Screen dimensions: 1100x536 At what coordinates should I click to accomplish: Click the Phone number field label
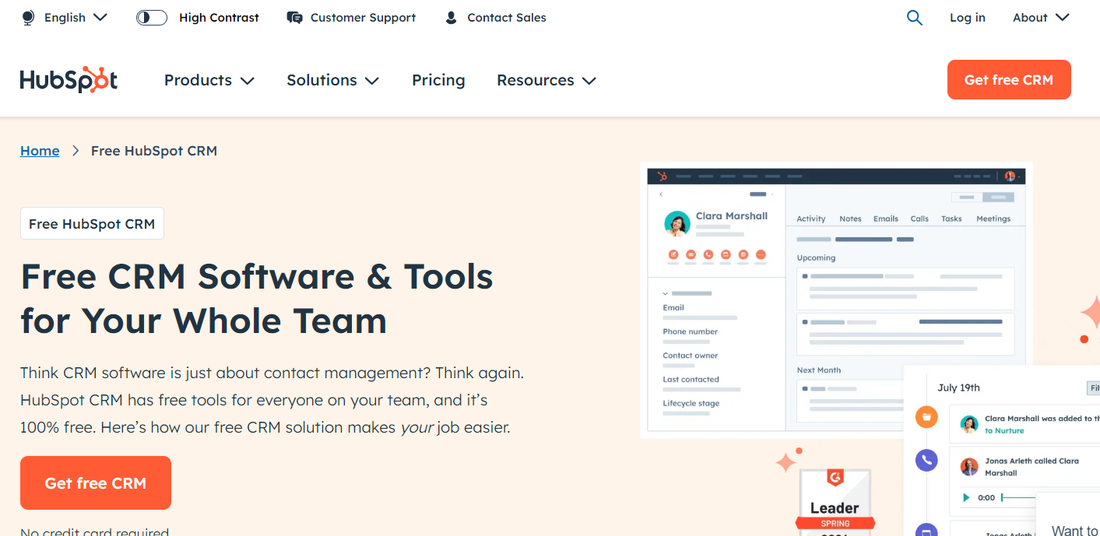coord(690,331)
